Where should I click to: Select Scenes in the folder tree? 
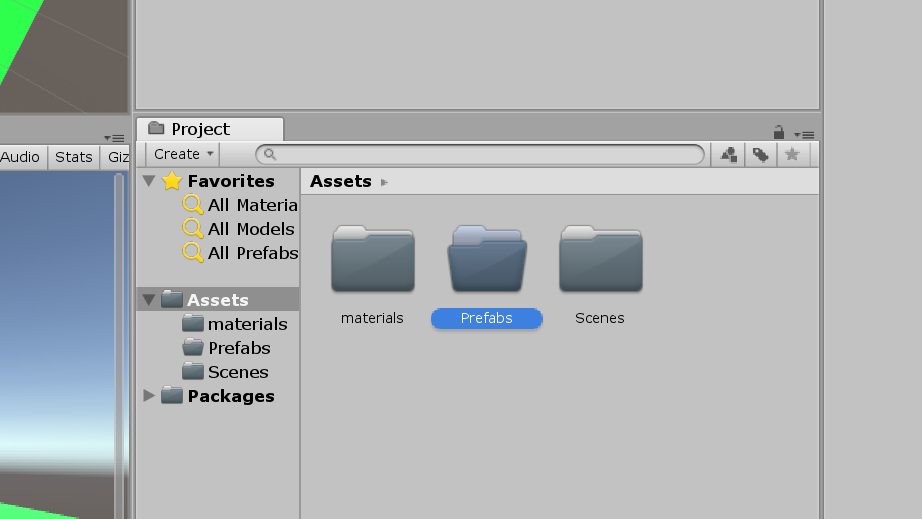(x=237, y=372)
